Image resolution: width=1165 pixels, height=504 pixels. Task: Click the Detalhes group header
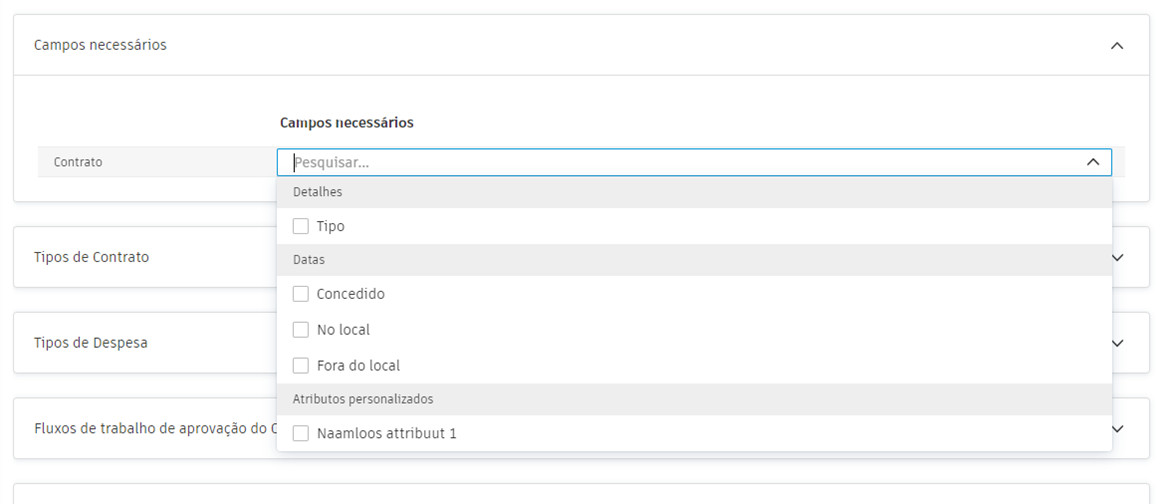(318, 192)
